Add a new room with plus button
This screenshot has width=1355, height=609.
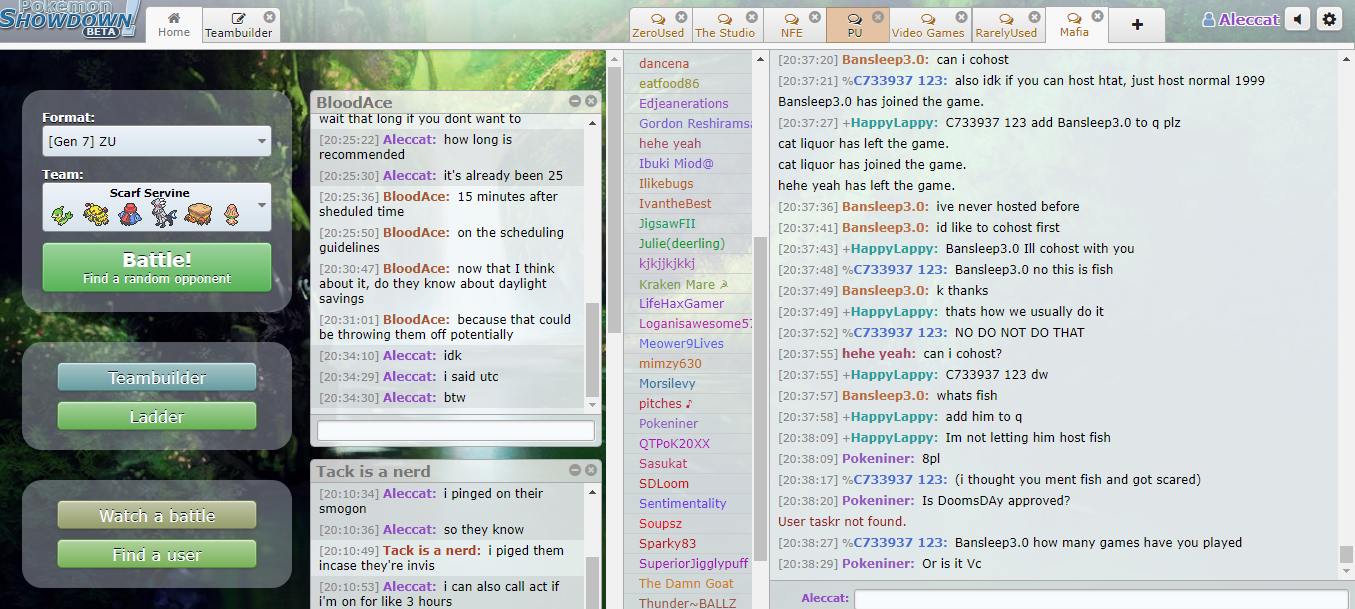tap(1137, 25)
